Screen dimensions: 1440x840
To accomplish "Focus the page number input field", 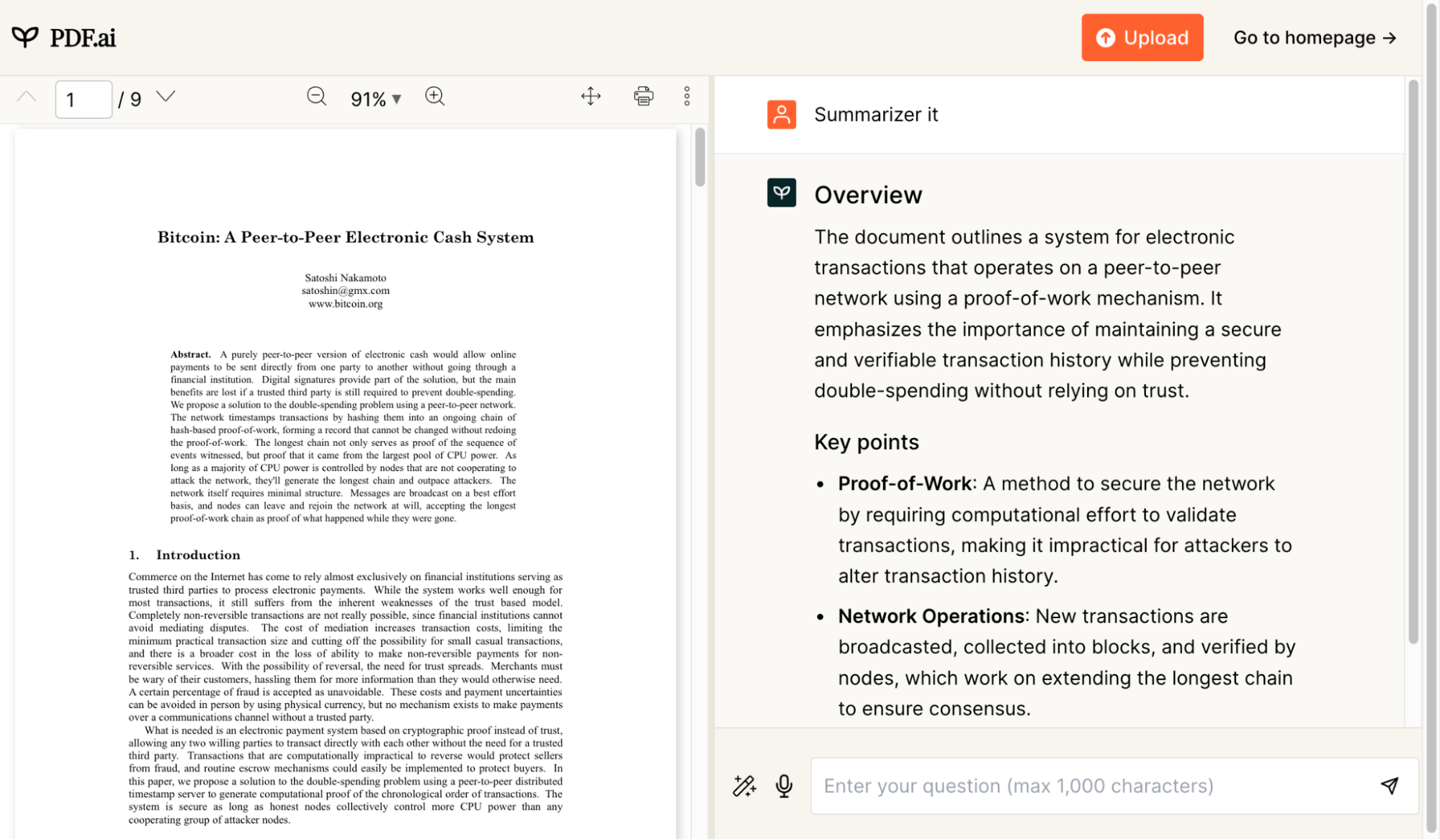I will click(84, 99).
